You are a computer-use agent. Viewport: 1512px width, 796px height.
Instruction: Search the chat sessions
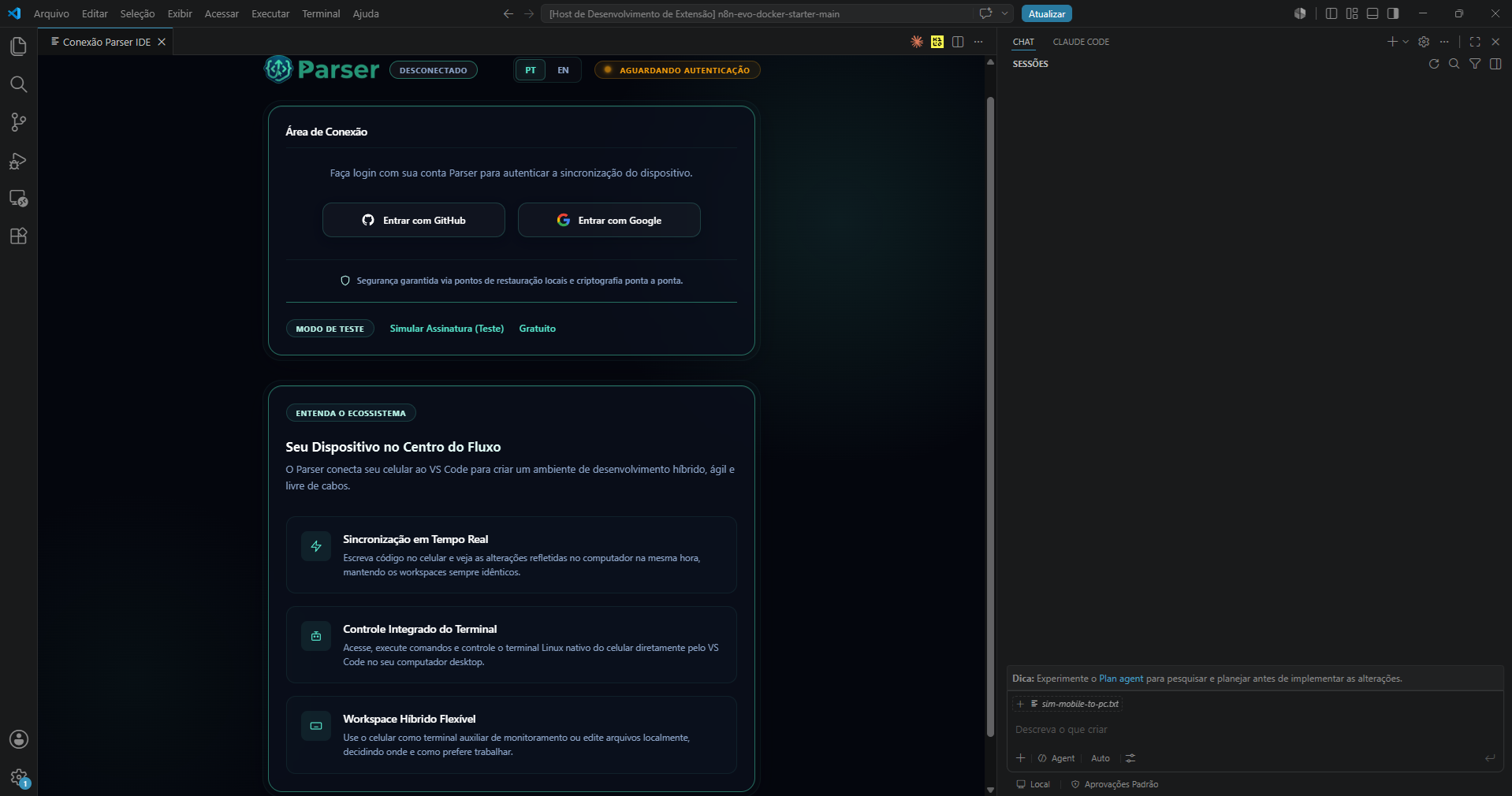click(1454, 64)
